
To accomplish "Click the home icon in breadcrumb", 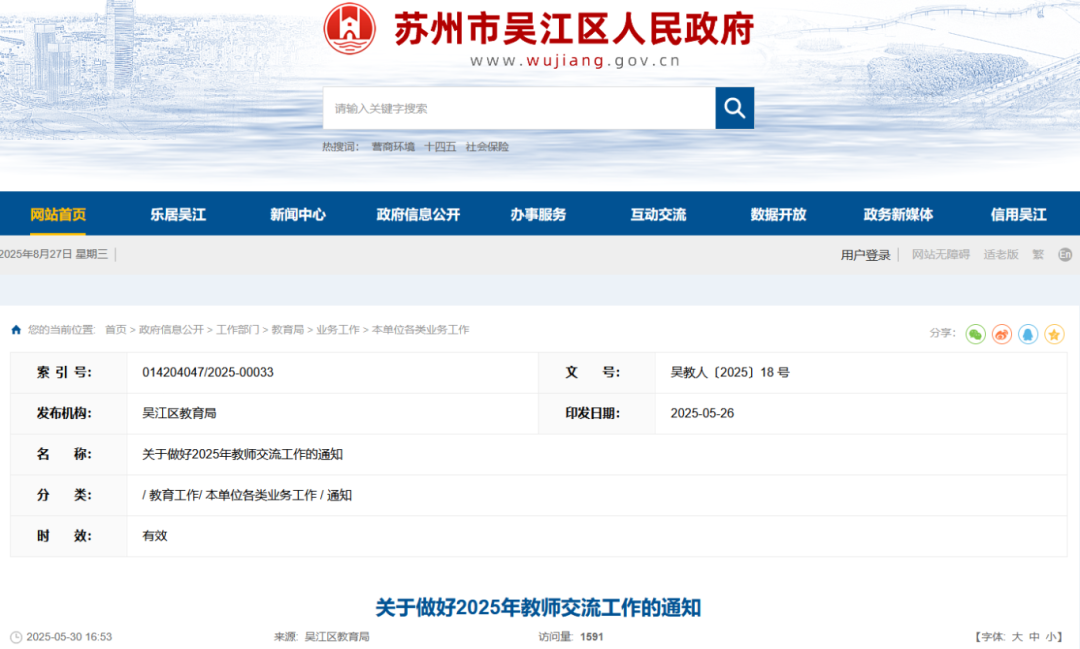I will [x=16, y=330].
